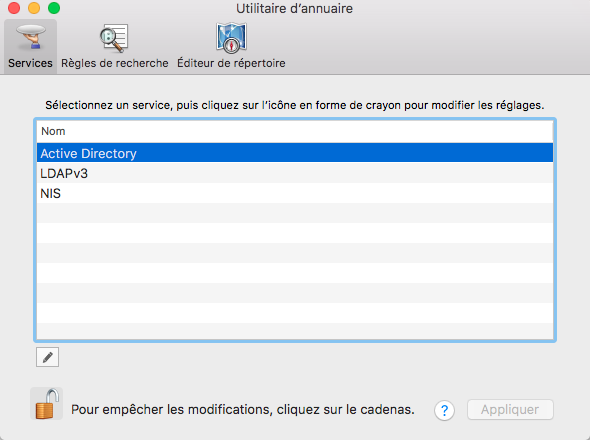
Task: Open the Éditeur de répertoire map icon
Action: click(x=231, y=38)
